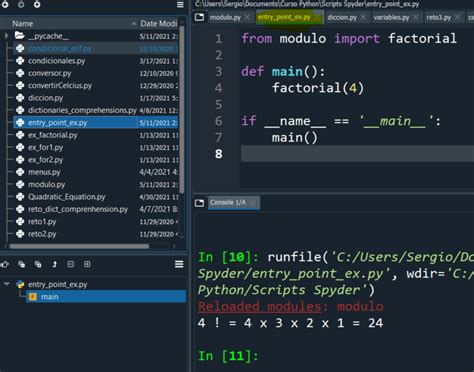This screenshot has height=372, width=474.
Task: Click the file list vertical scrollbar
Action: [x=182, y=110]
